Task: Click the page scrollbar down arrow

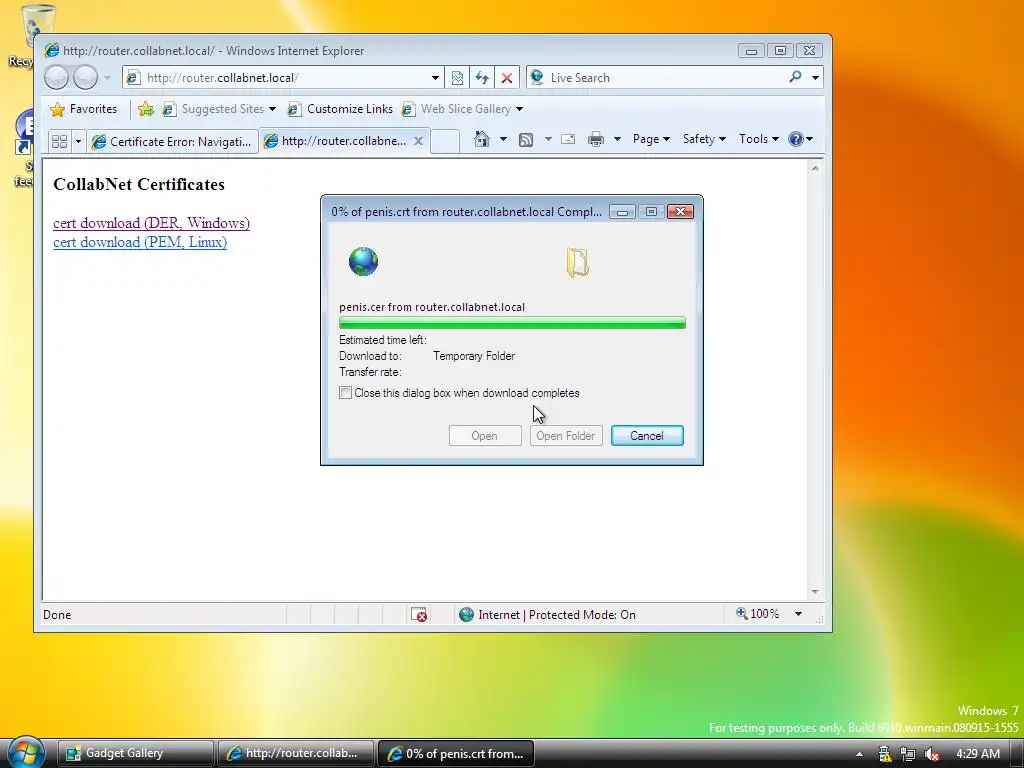Action: pos(814,592)
